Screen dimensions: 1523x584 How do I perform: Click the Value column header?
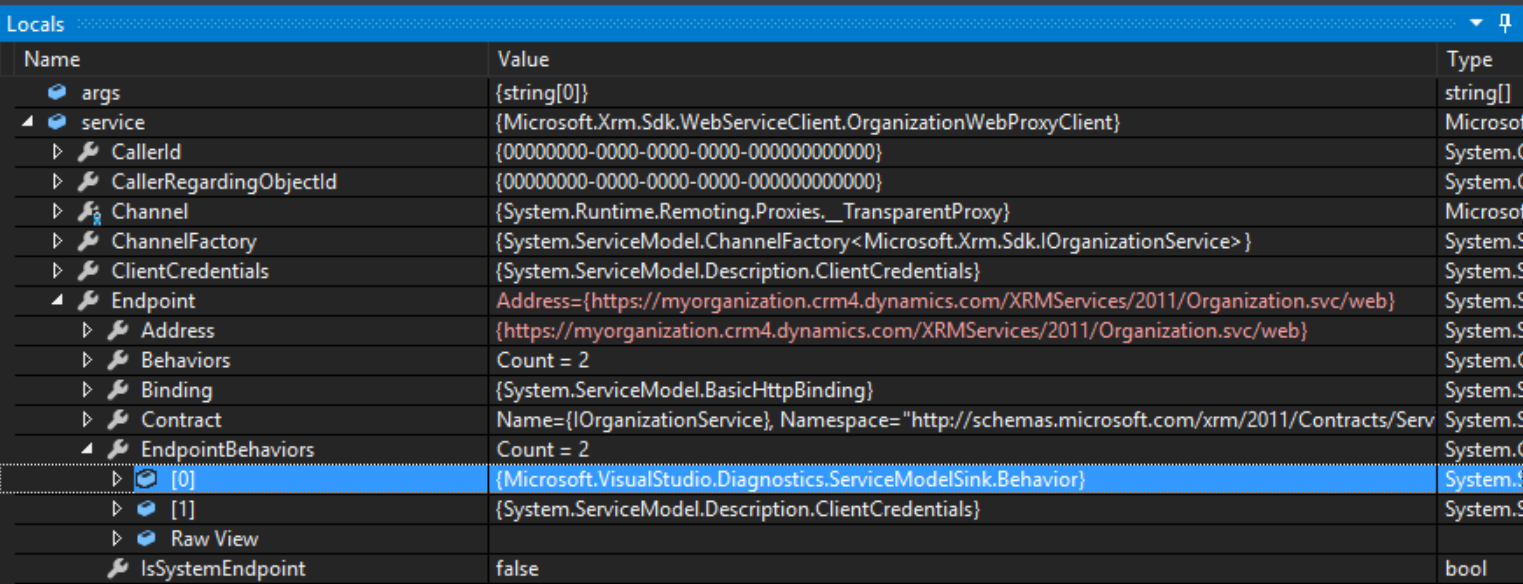click(523, 60)
